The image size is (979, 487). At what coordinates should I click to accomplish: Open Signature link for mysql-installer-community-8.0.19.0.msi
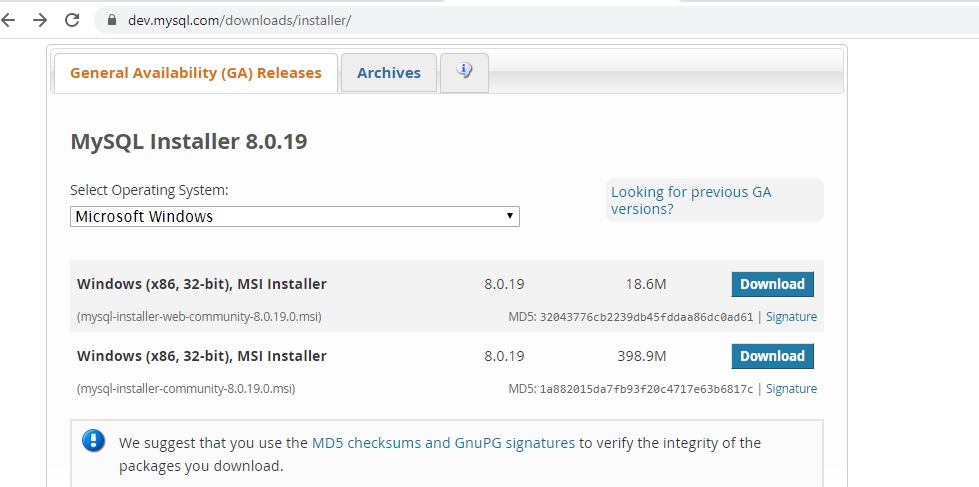pos(791,388)
